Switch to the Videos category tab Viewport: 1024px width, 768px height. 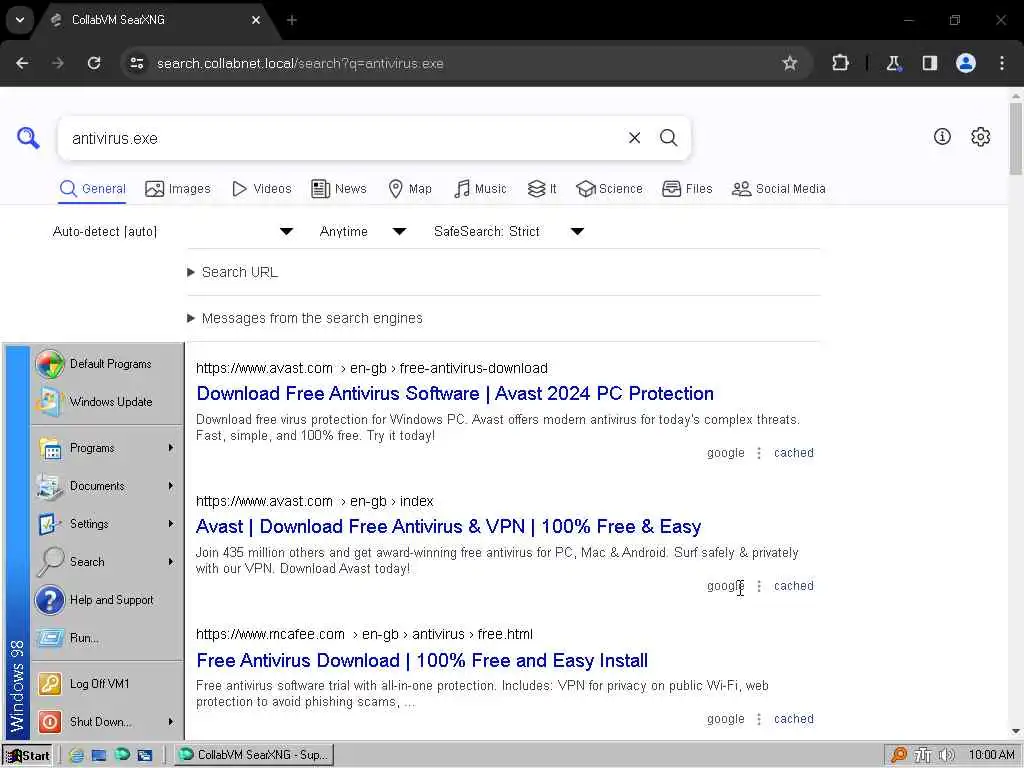point(262,189)
